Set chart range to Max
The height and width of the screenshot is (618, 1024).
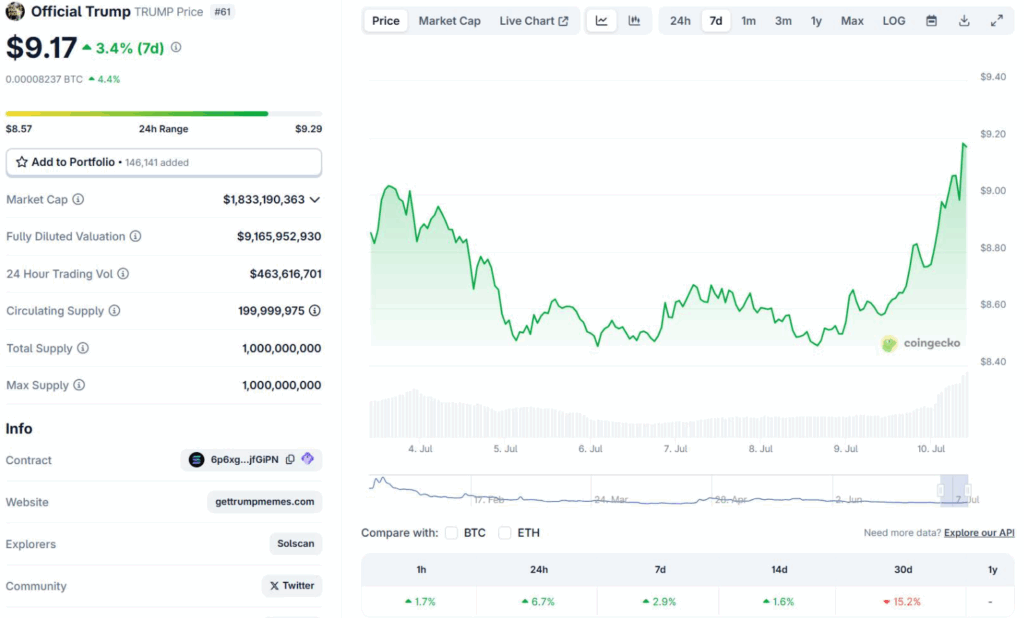[852, 21]
